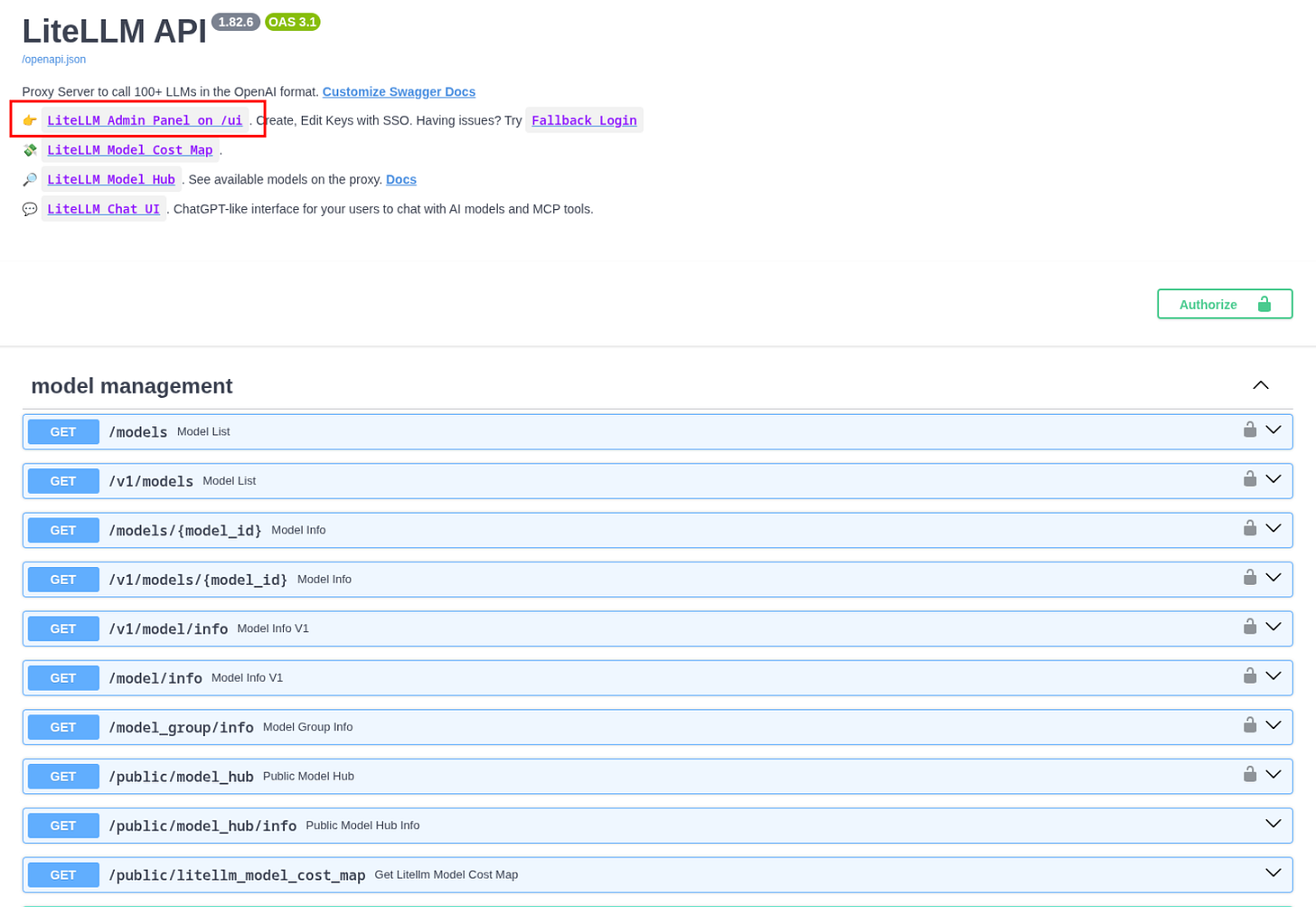1316x907 pixels.
Task: Select the /public/litellm_model_cost_map path
Action: pos(237,875)
